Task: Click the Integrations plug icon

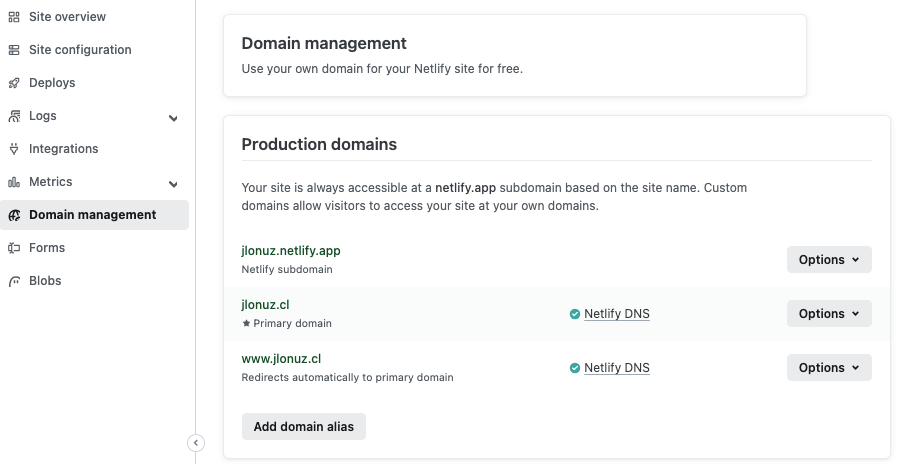Action: coord(14,149)
